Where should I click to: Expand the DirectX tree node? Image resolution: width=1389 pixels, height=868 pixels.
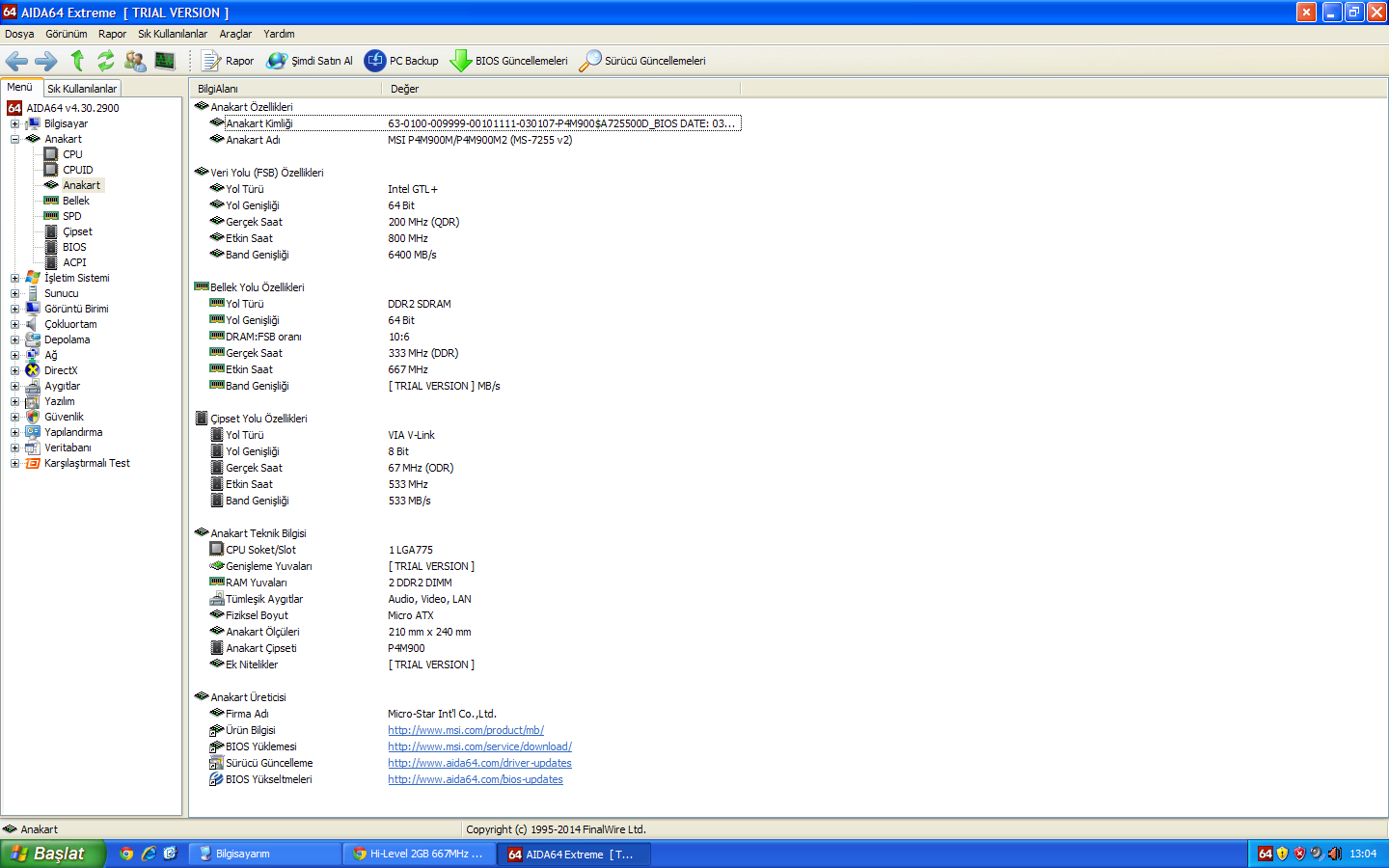coord(14,370)
